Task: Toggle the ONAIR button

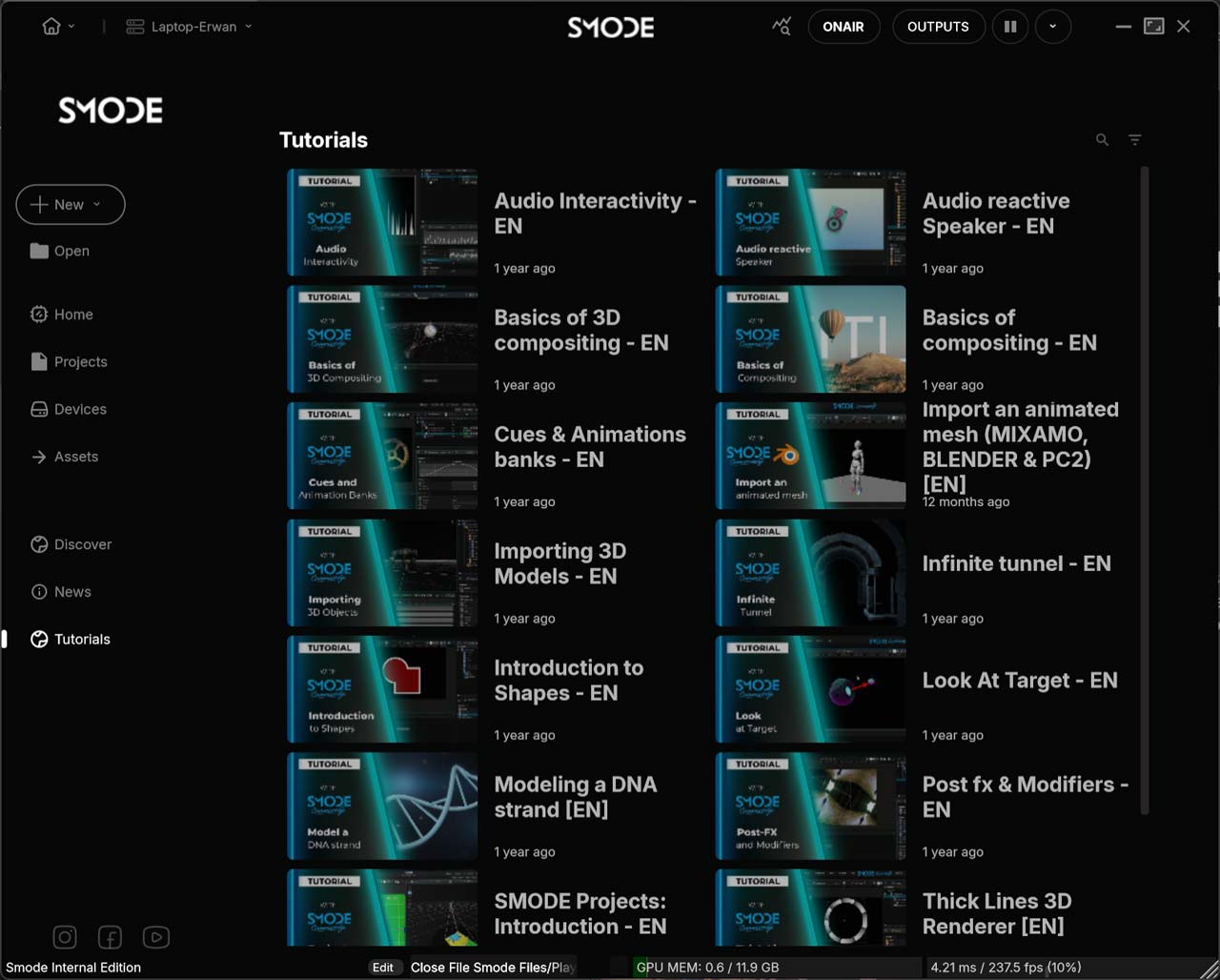Action: click(x=844, y=27)
